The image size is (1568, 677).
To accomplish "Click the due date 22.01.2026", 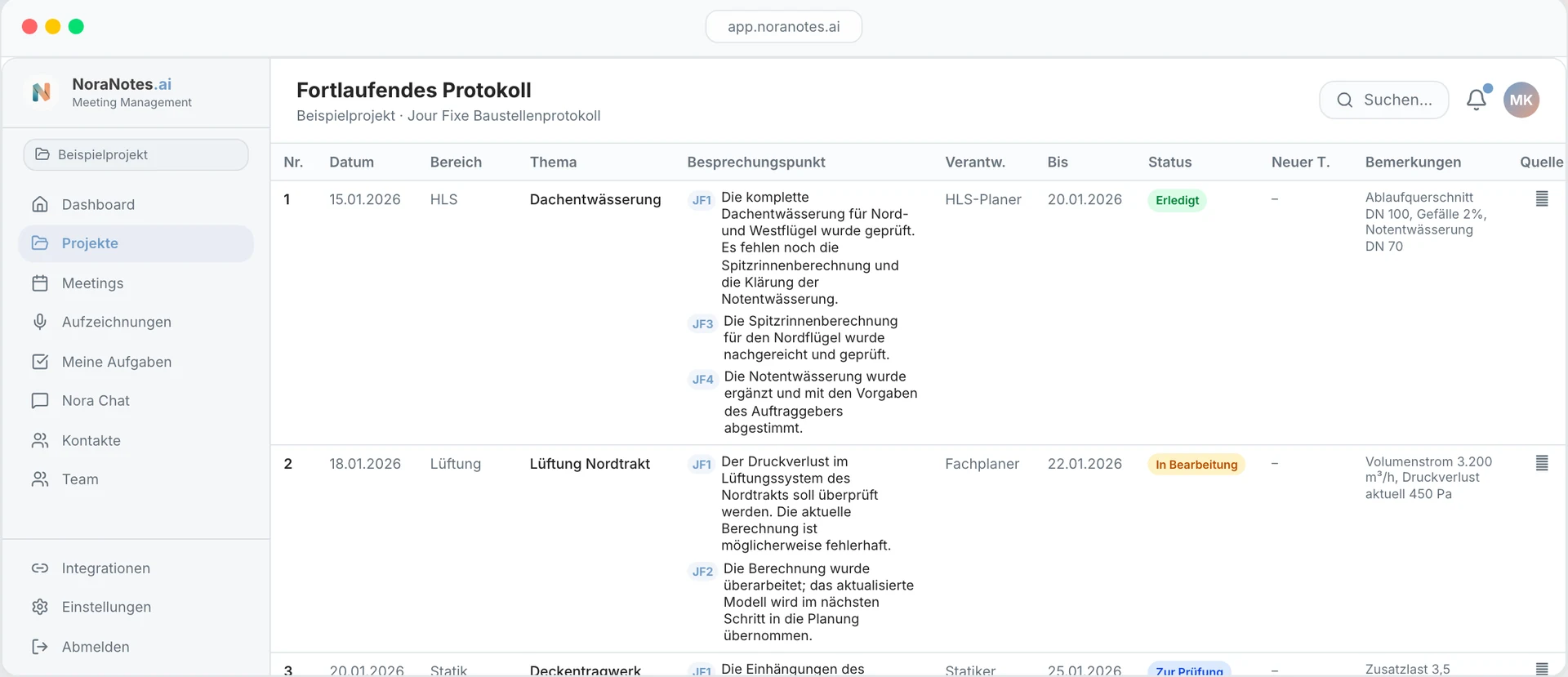I will pyautogui.click(x=1085, y=464).
